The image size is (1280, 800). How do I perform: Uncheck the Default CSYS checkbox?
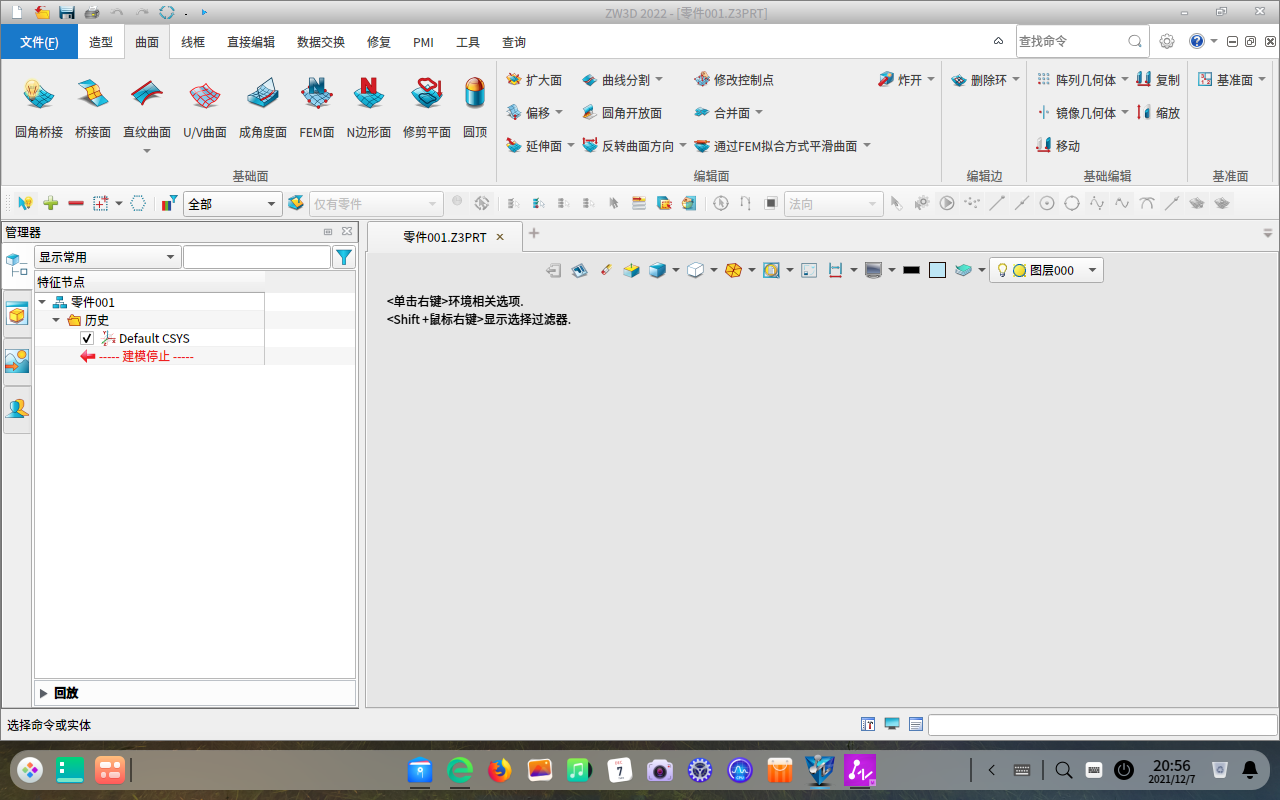(87, 338)
